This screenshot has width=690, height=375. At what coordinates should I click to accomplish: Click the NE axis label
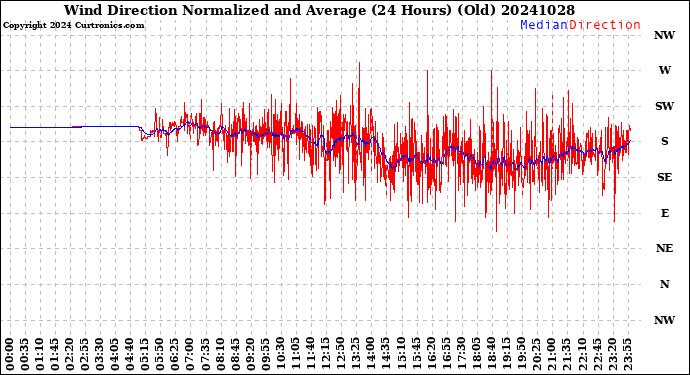pos(664,249)
